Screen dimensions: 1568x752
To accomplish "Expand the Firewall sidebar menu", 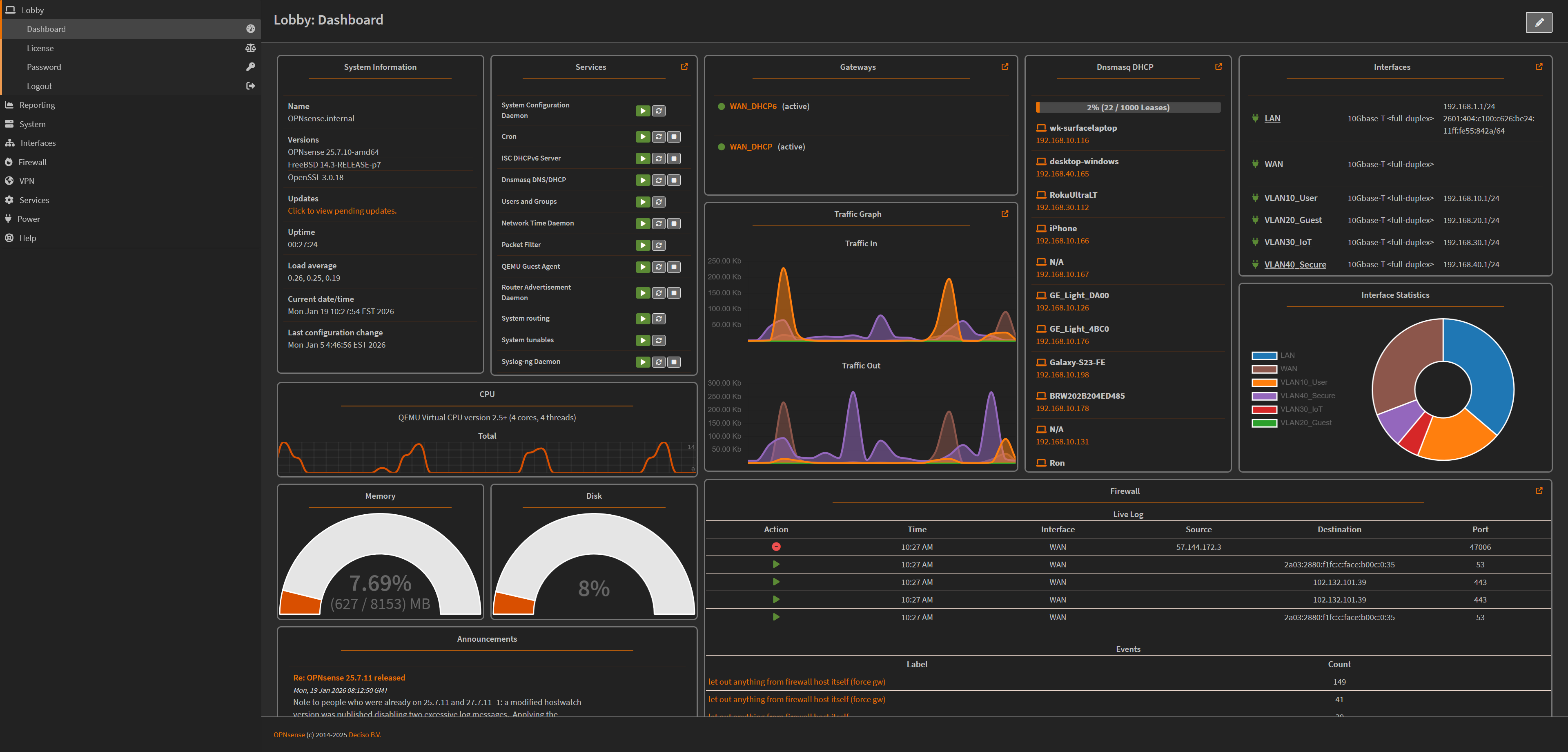I will coord(32,162).
